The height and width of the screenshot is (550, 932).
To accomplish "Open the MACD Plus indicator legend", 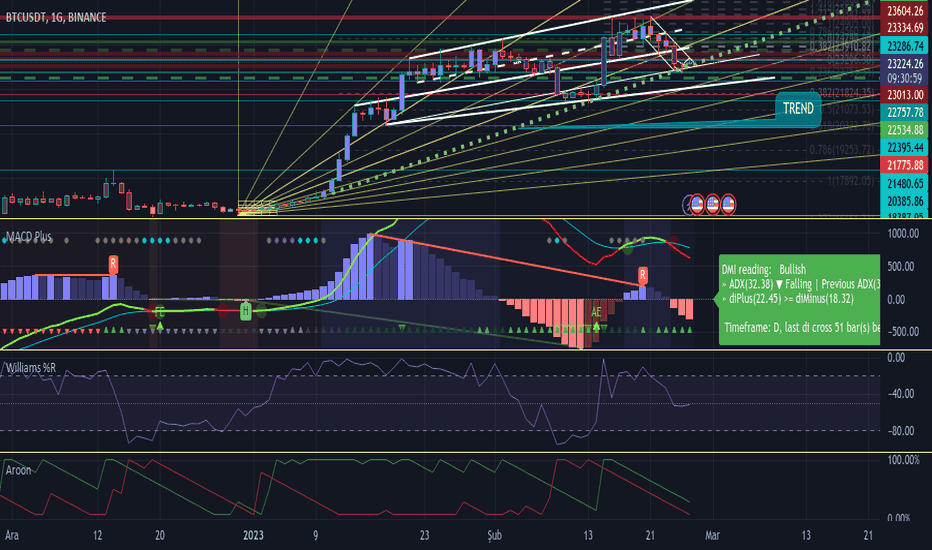I will [29, 237].
